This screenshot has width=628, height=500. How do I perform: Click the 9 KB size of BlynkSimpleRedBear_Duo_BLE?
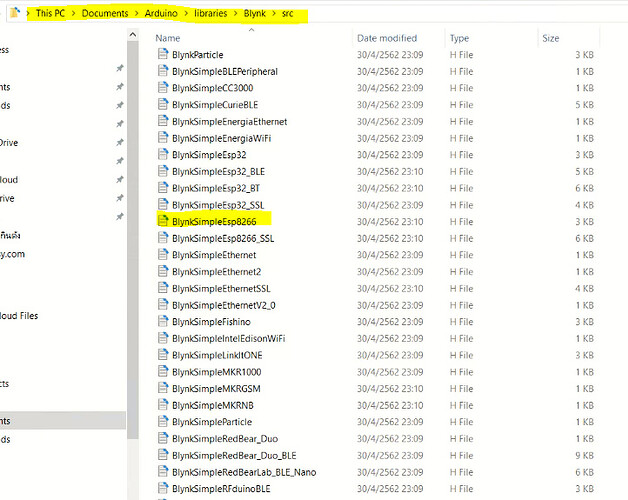584,456
